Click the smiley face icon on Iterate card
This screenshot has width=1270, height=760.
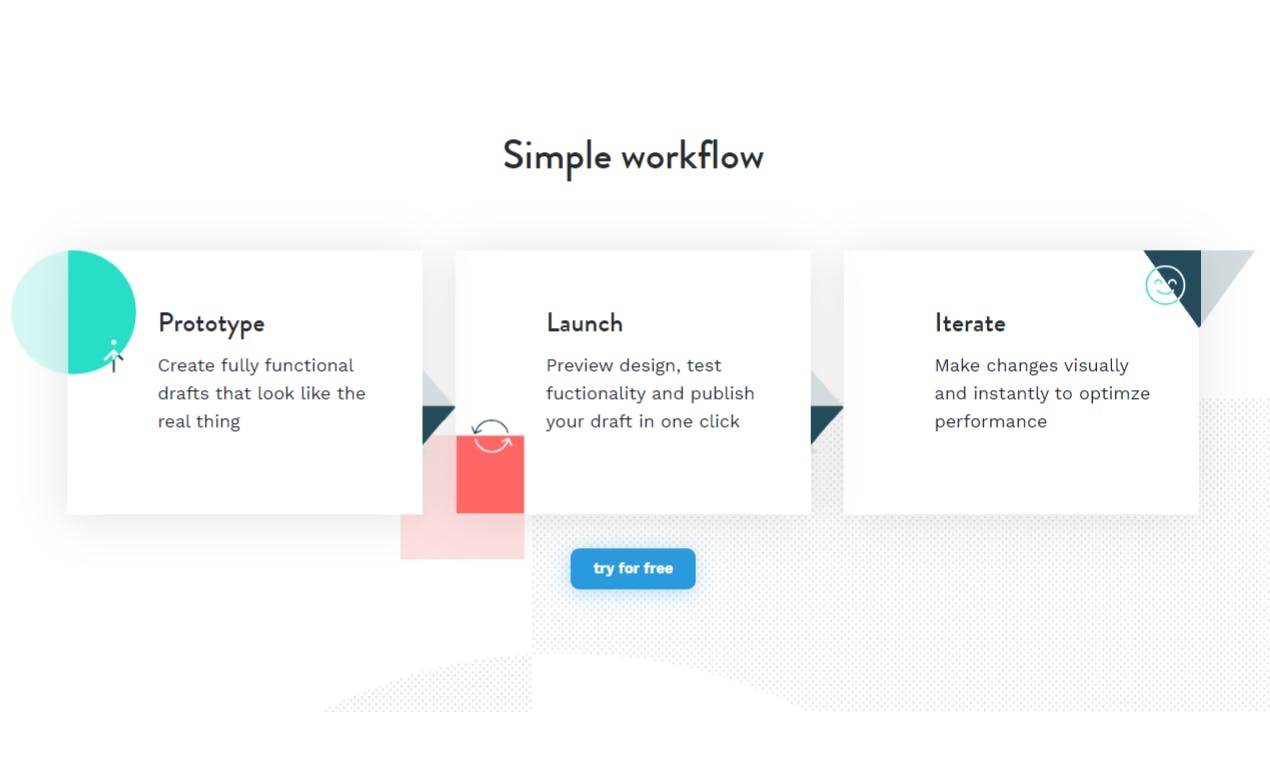[x=1165, y=286]
